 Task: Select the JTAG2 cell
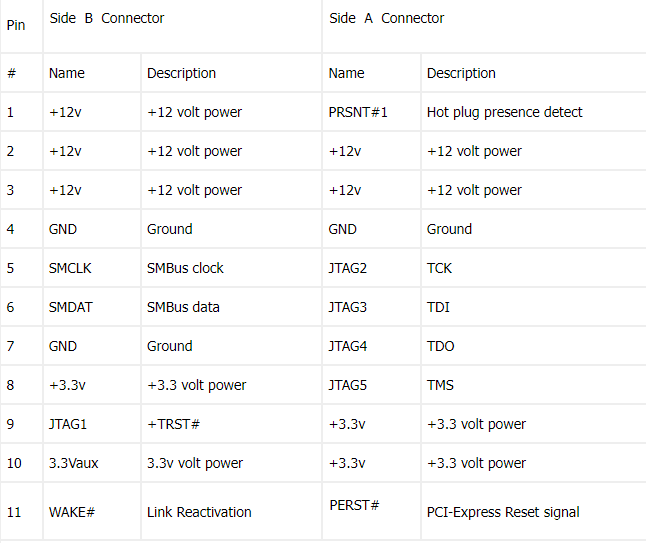pos(348,268)
